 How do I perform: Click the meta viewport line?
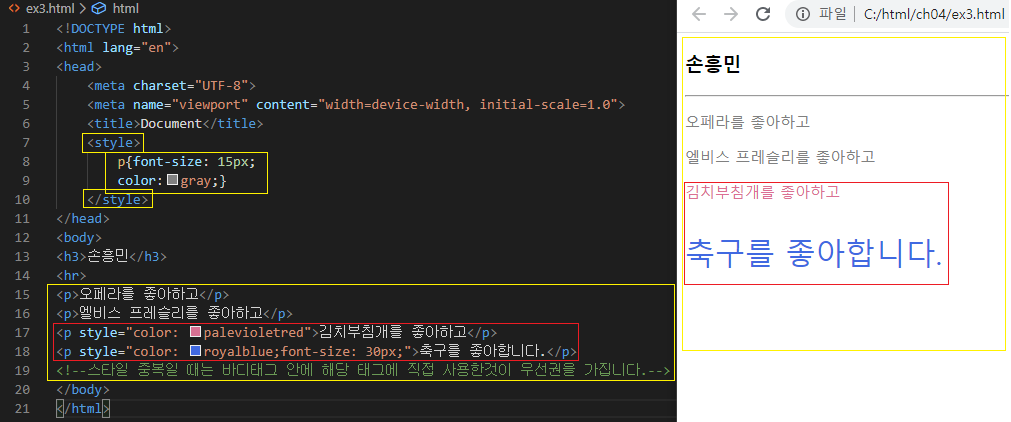[356, 105]
